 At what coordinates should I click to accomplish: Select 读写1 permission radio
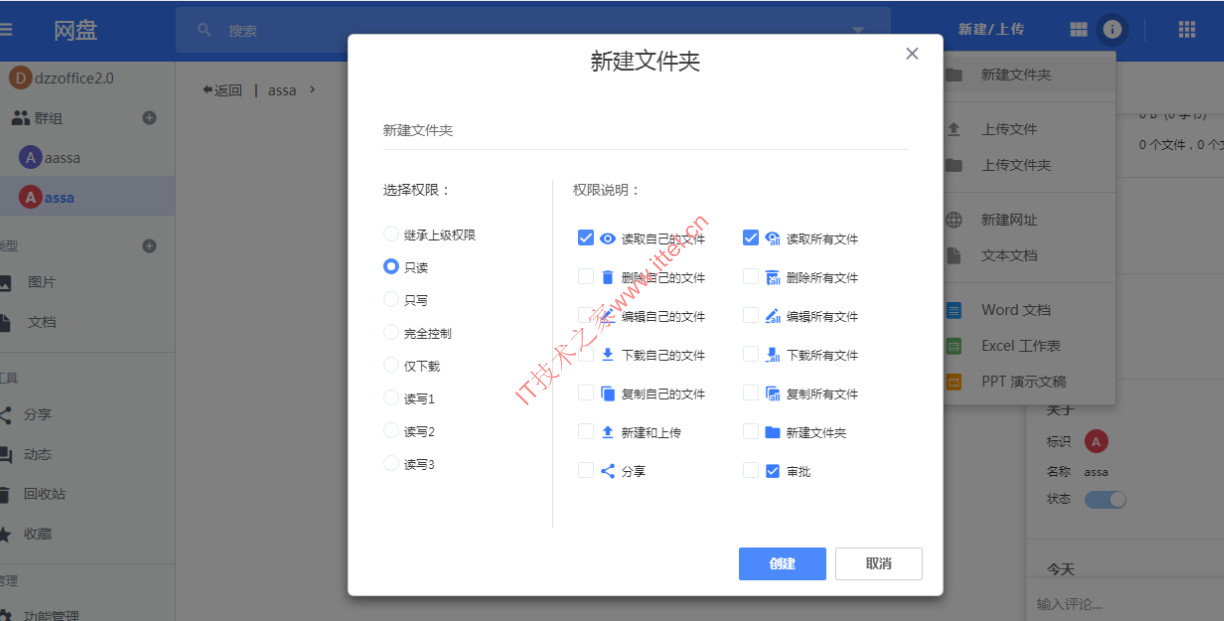pyautogui.click(x=391, y=398)
